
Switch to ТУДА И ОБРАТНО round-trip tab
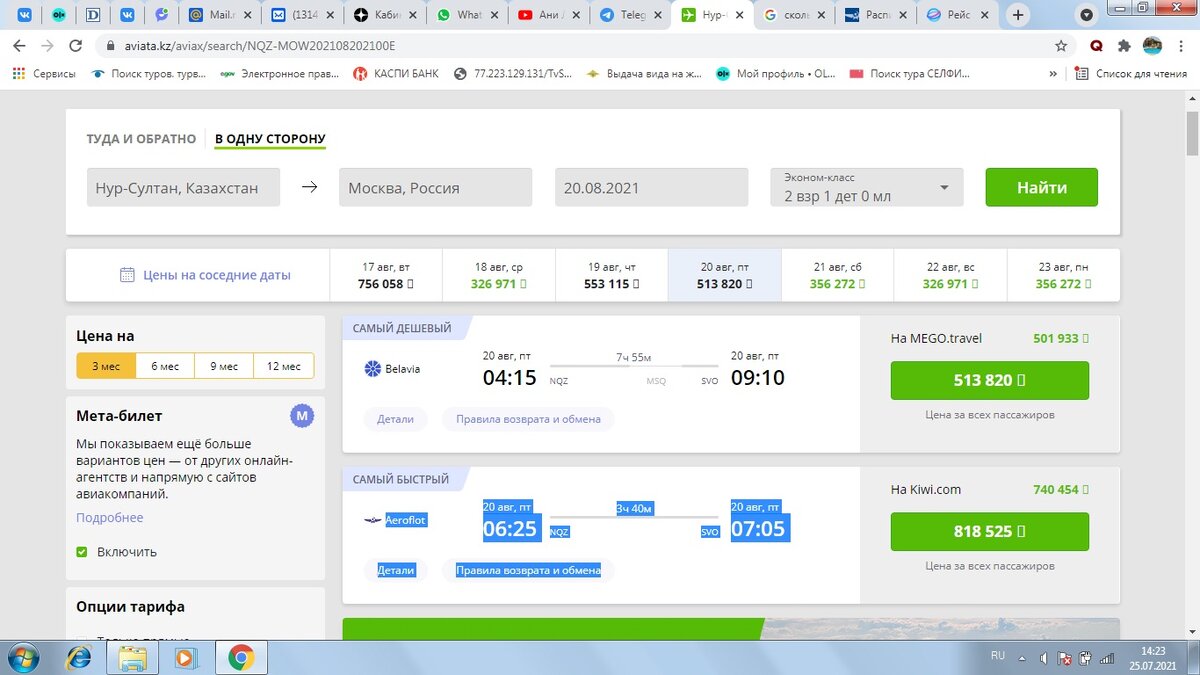141,139
